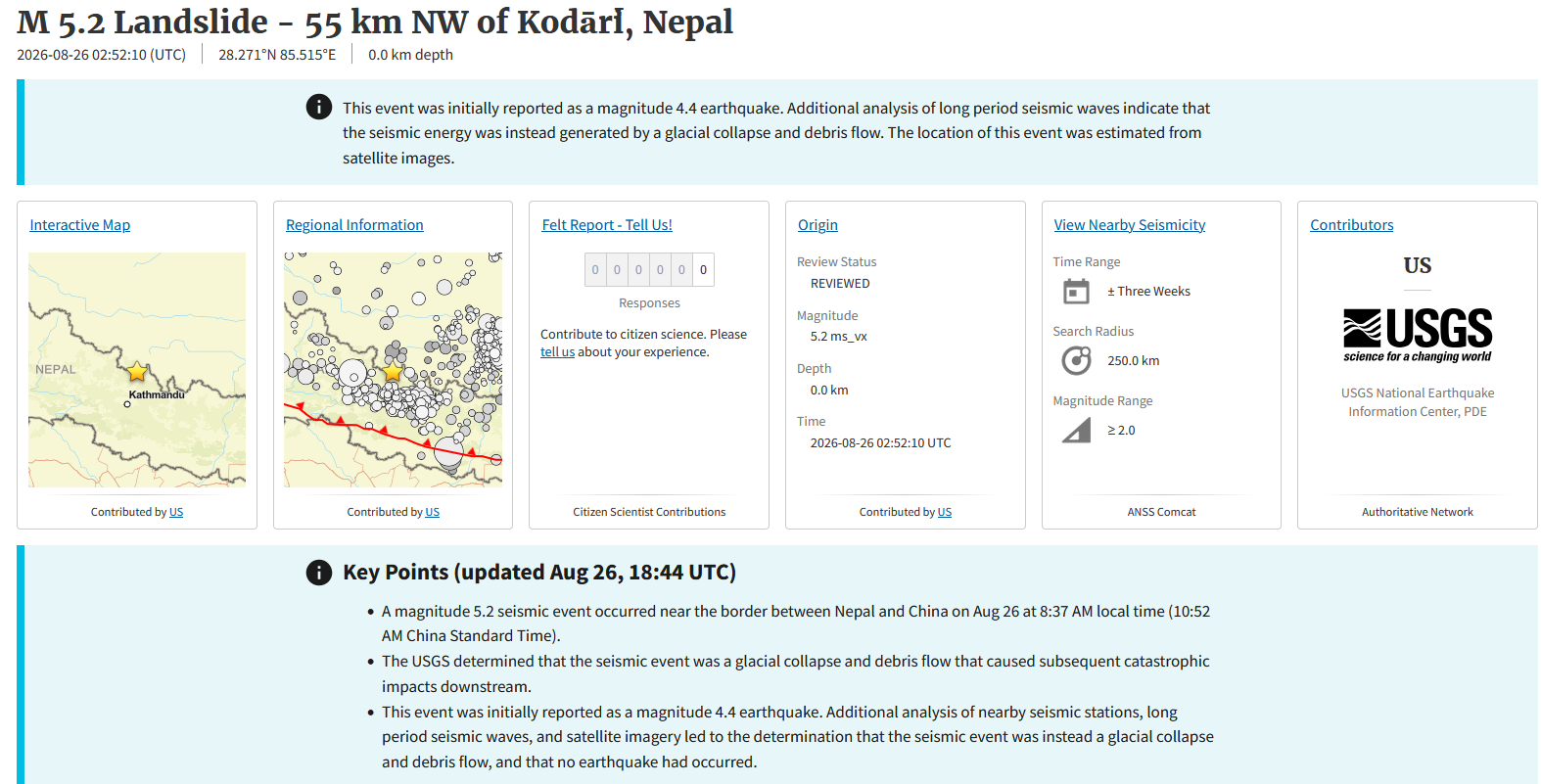
Task: Open the Regional Information link
Action: pos(354,225)
